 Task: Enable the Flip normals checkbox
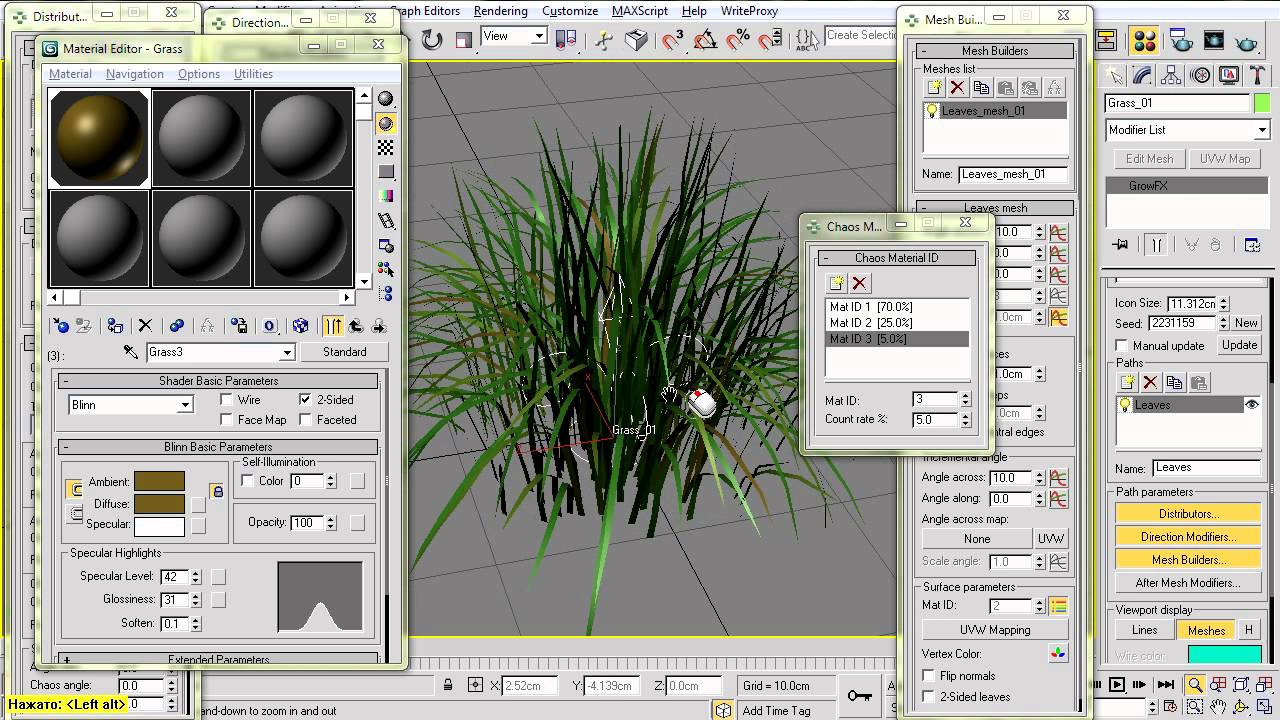pyautogui.click(x=928, y=676)
